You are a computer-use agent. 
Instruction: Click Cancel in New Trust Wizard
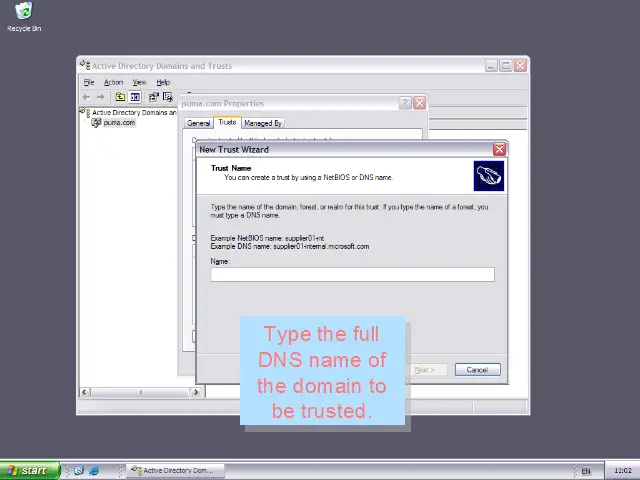478,370
